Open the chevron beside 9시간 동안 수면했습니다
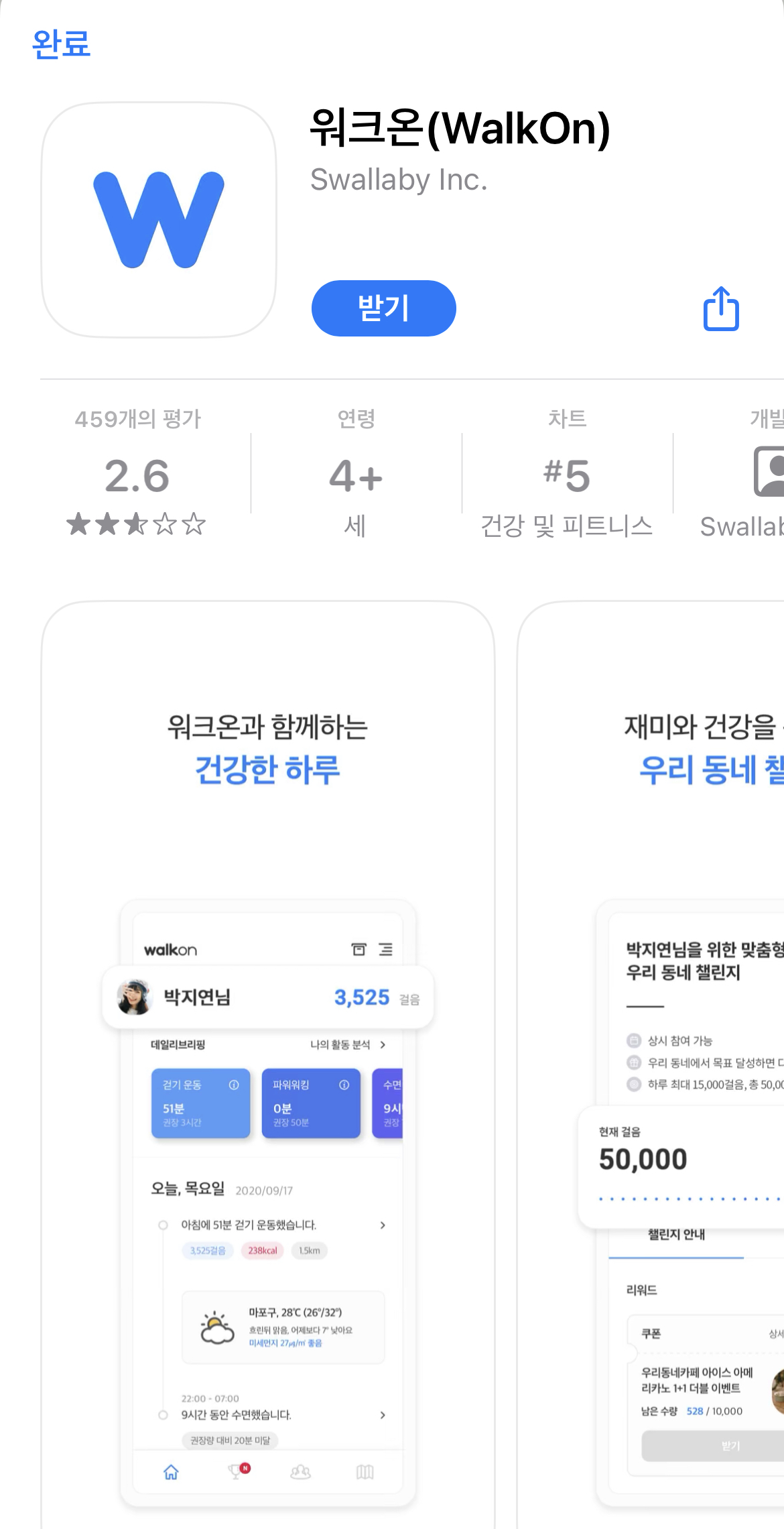The image size is (784, 1529). (x=383, y=1415)
